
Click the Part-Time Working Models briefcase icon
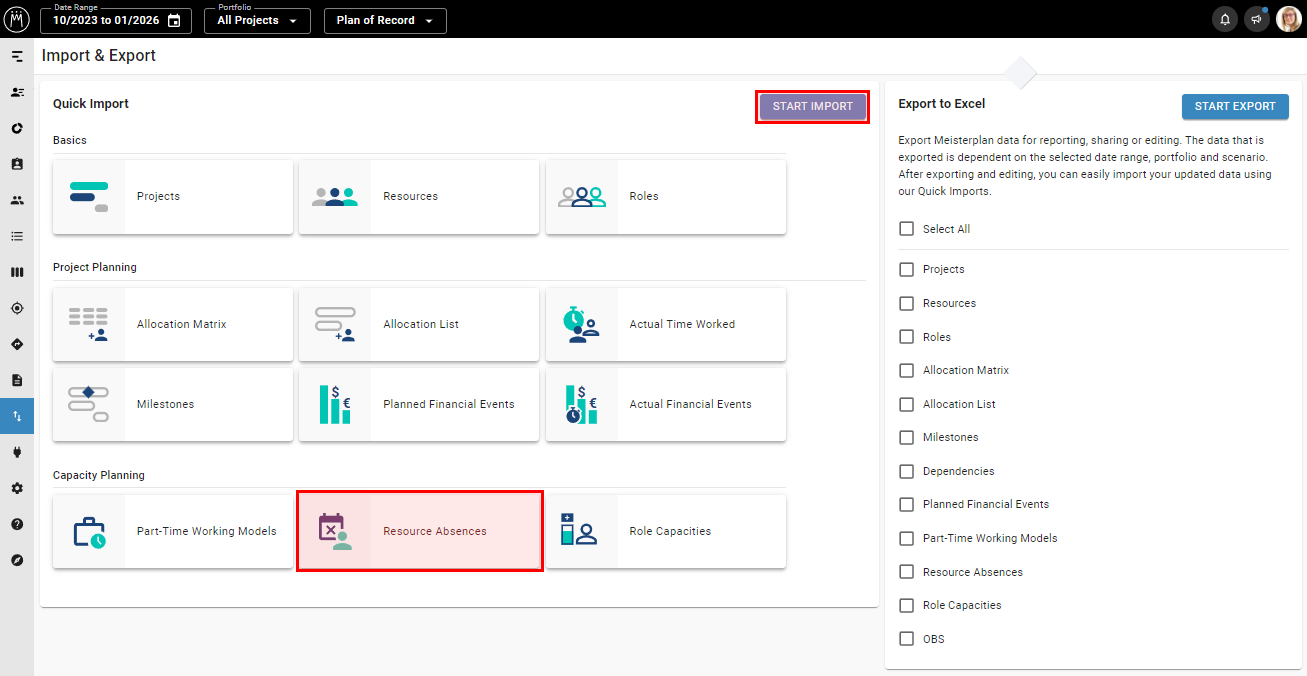point(89,532)
